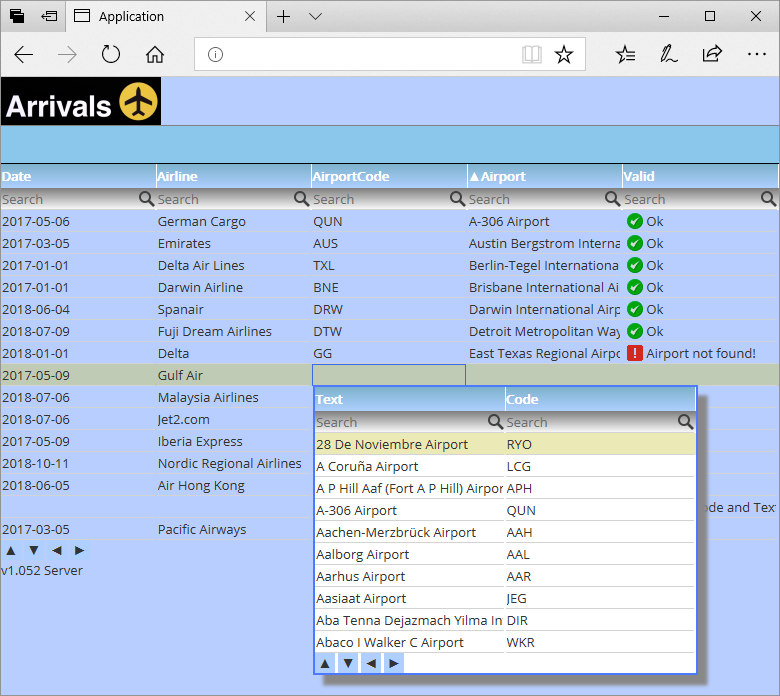
Task: Click the main grid page up arrow
Action: coord(11,550)
